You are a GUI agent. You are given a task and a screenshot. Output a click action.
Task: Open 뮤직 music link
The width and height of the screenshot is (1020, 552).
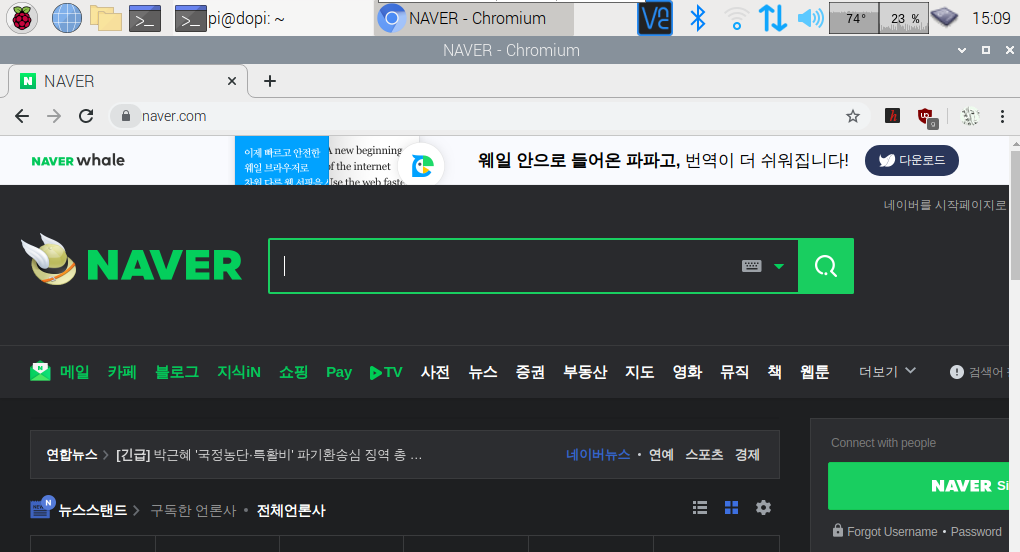(x=734, y=372)
